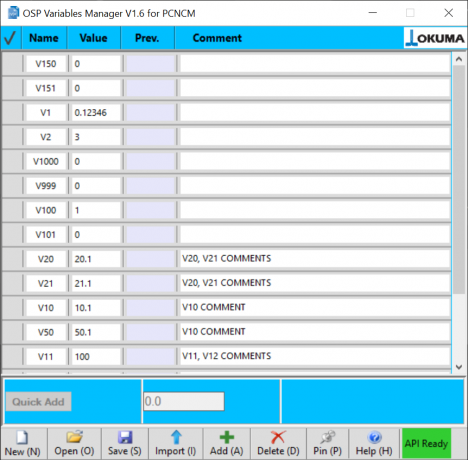Image resolution: width=468 pixels, height=460 pixels.
Task: Delete the variable using the red X icon
Action: (x=278, y=437)
